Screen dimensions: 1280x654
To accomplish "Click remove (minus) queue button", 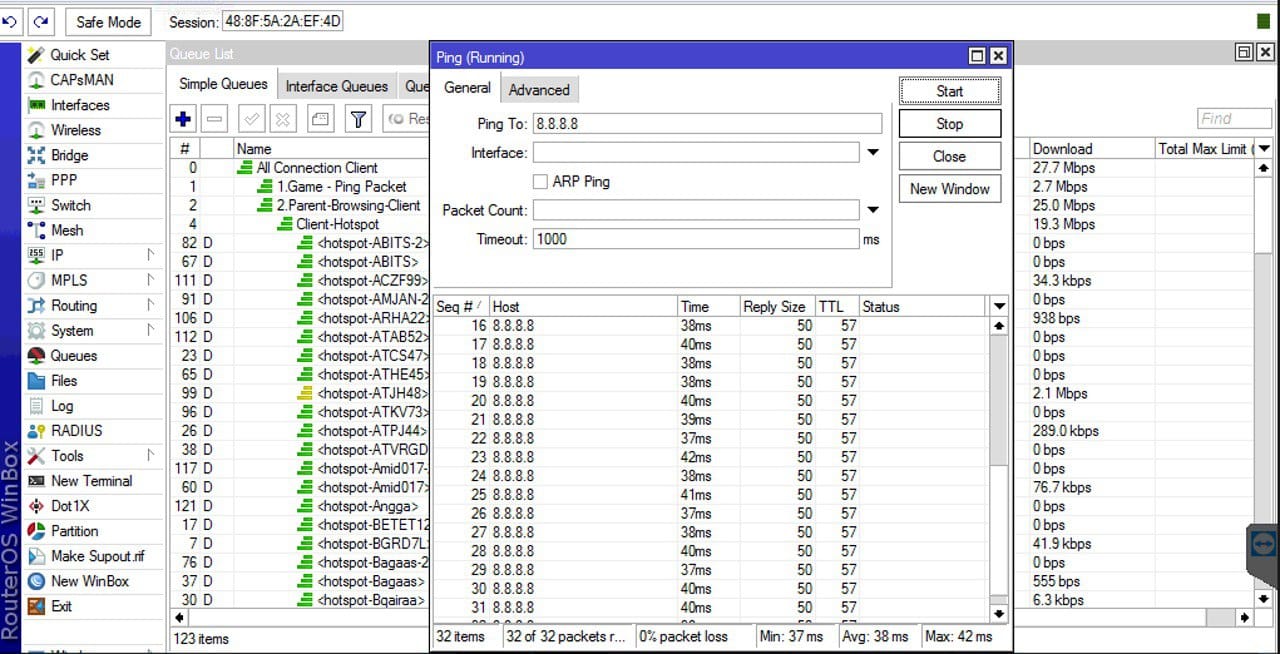I will click(x=214, y=119).
